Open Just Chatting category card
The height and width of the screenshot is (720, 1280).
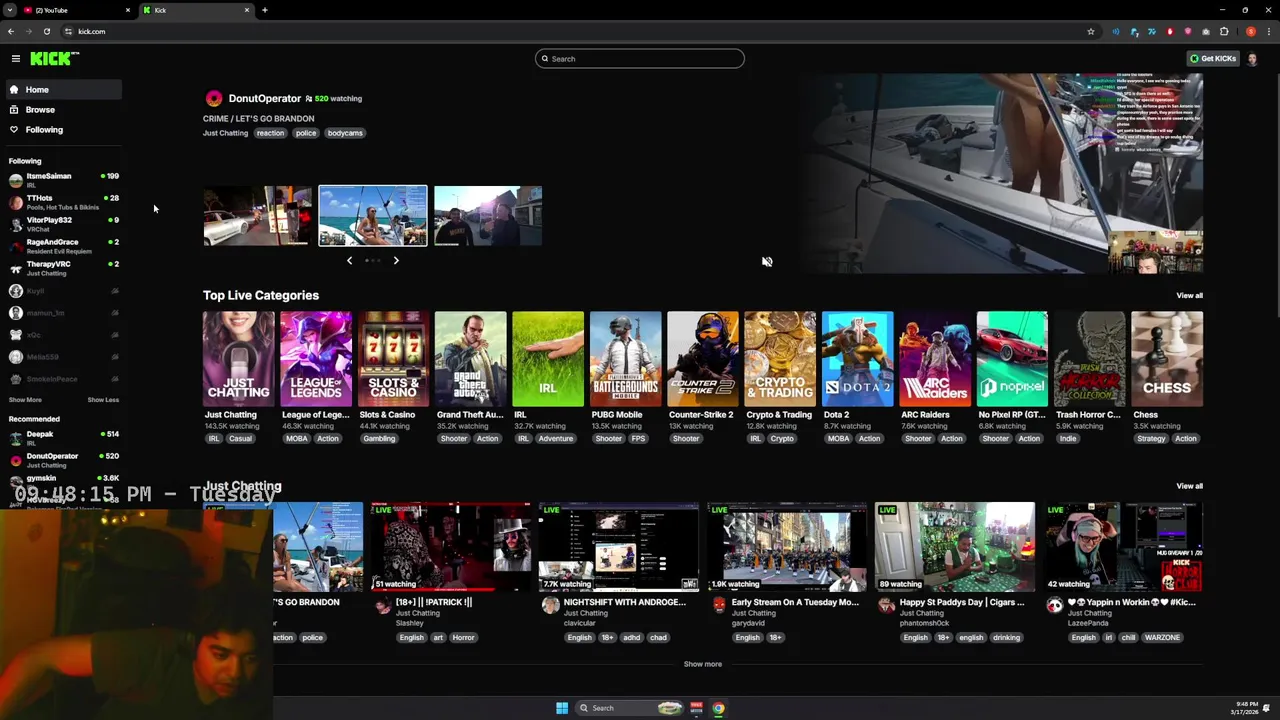[238, 359]
